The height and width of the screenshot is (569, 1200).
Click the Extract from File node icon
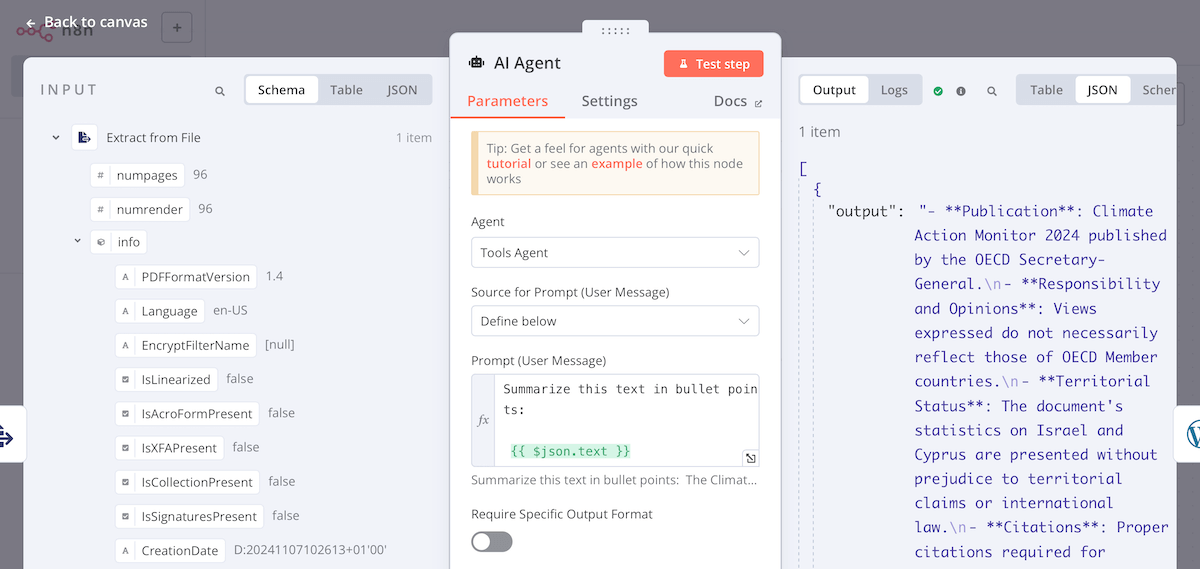tap(84, 138)
